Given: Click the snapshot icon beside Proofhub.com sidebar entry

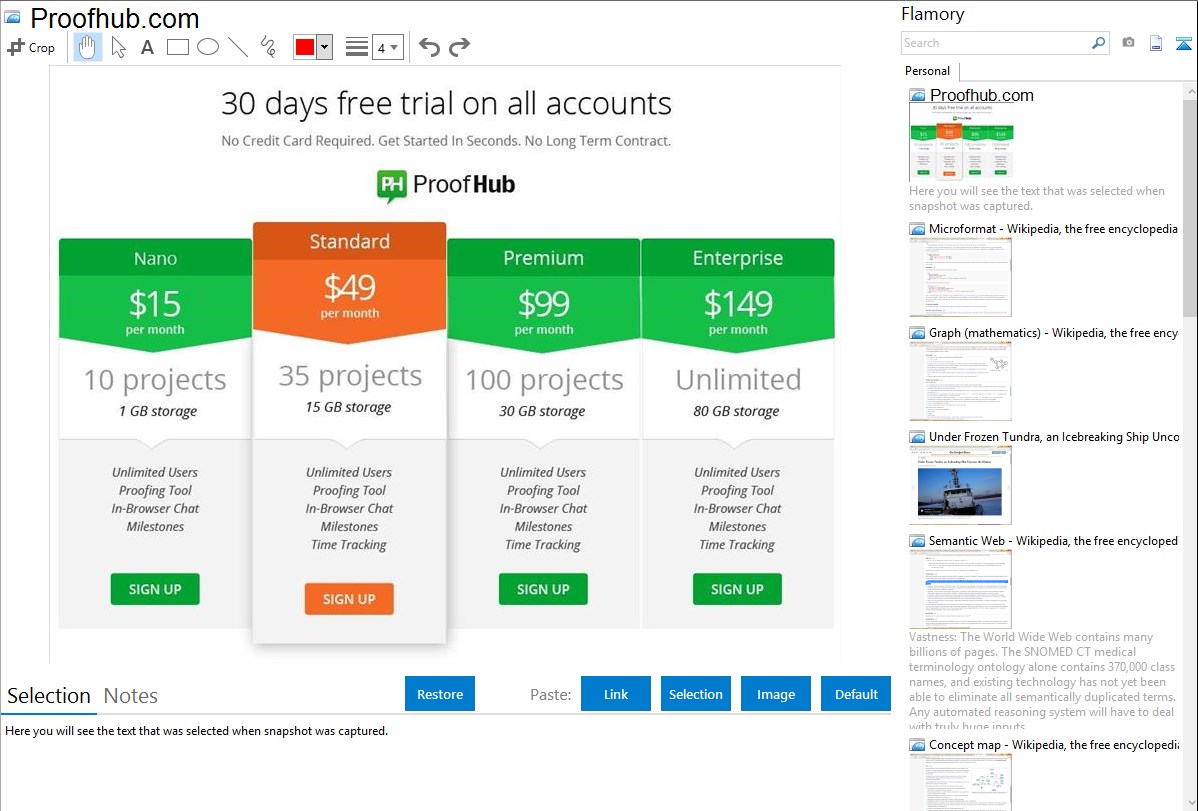Looking at the screenshot, I should 917,96.
